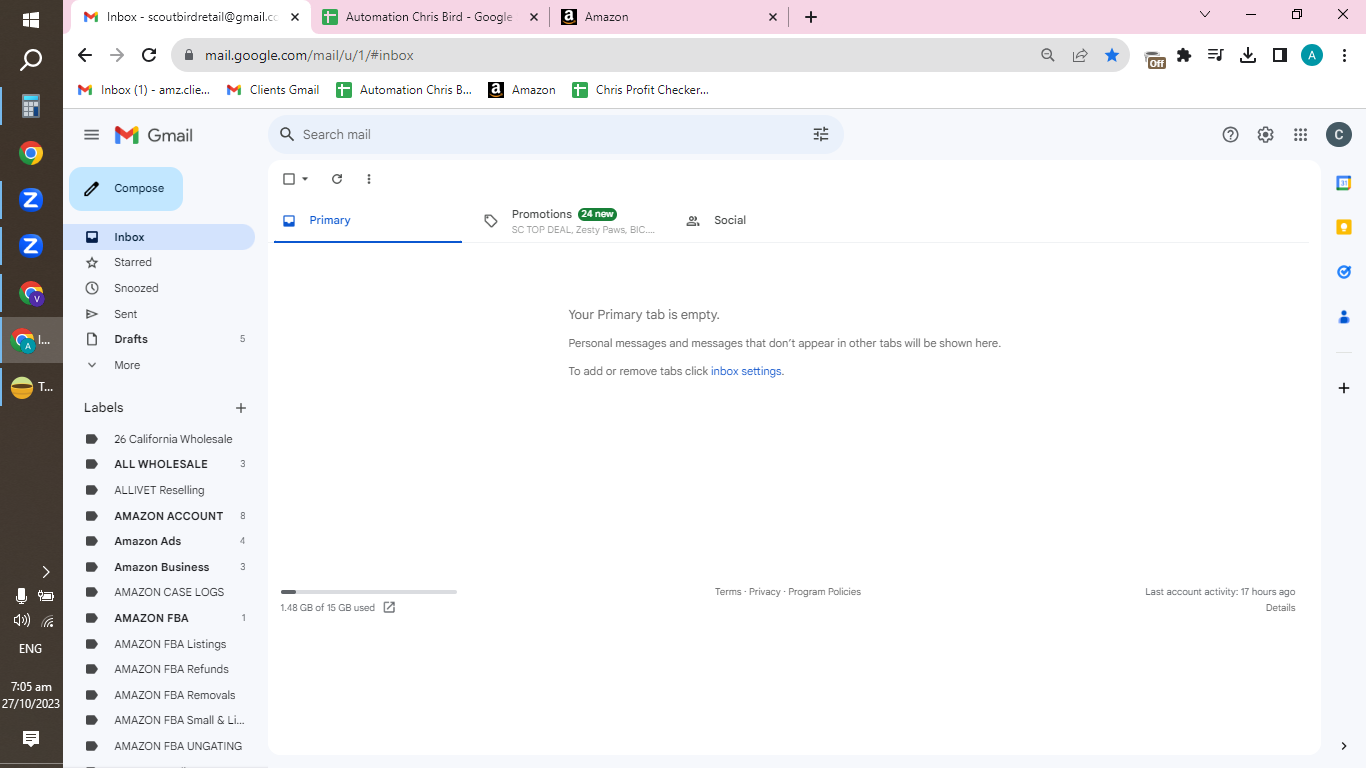
Task: Switch to Automation Chris Bird browser tab
Action: (429, 17)
